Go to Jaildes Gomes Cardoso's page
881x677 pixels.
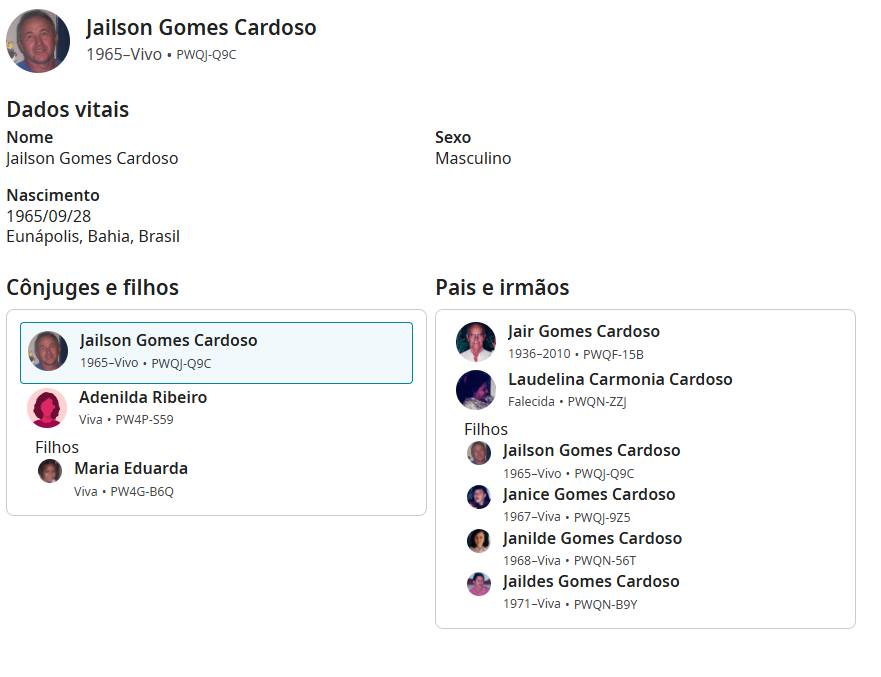tap(590, 582)
